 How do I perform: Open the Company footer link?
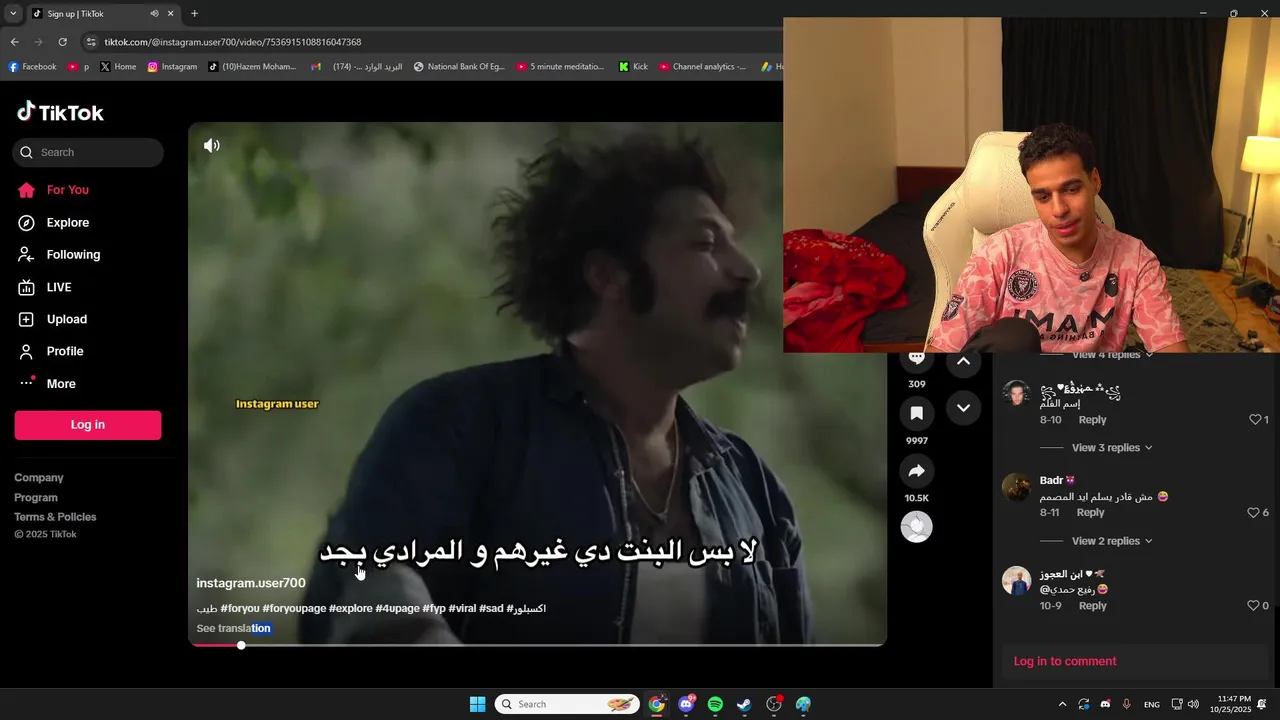tap(39, 478)
